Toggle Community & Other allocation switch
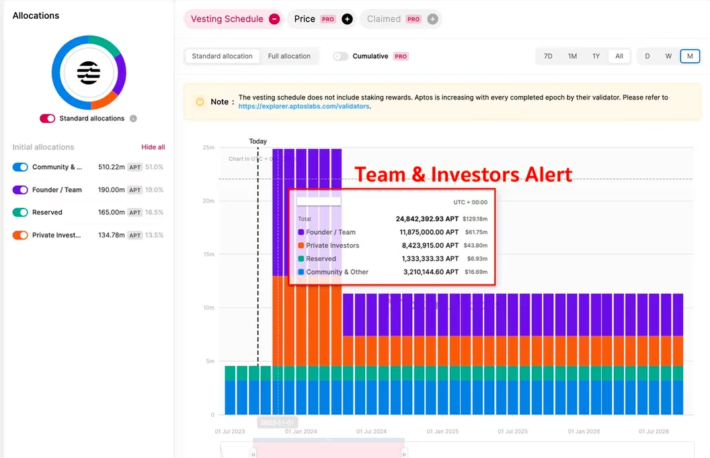This screenshot has width=710, height=458. [20, 167]
